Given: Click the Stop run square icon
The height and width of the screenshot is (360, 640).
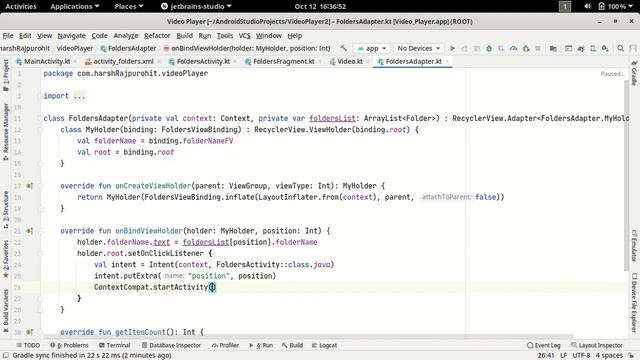Looking at the screenshot, I should (538, 48).
